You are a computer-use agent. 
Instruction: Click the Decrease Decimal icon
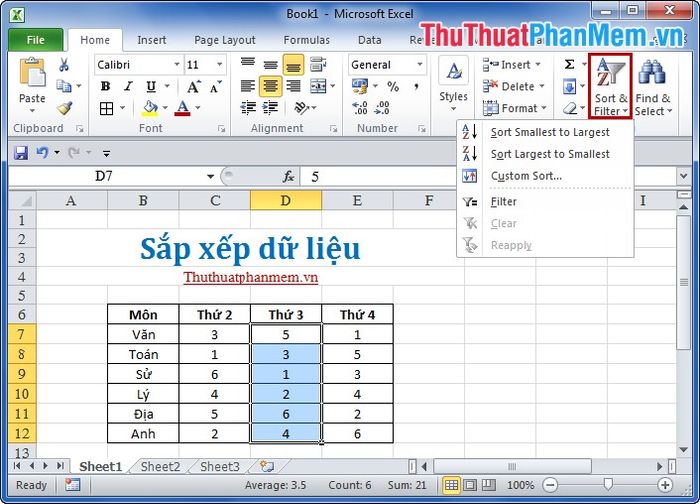click(382, 108)
